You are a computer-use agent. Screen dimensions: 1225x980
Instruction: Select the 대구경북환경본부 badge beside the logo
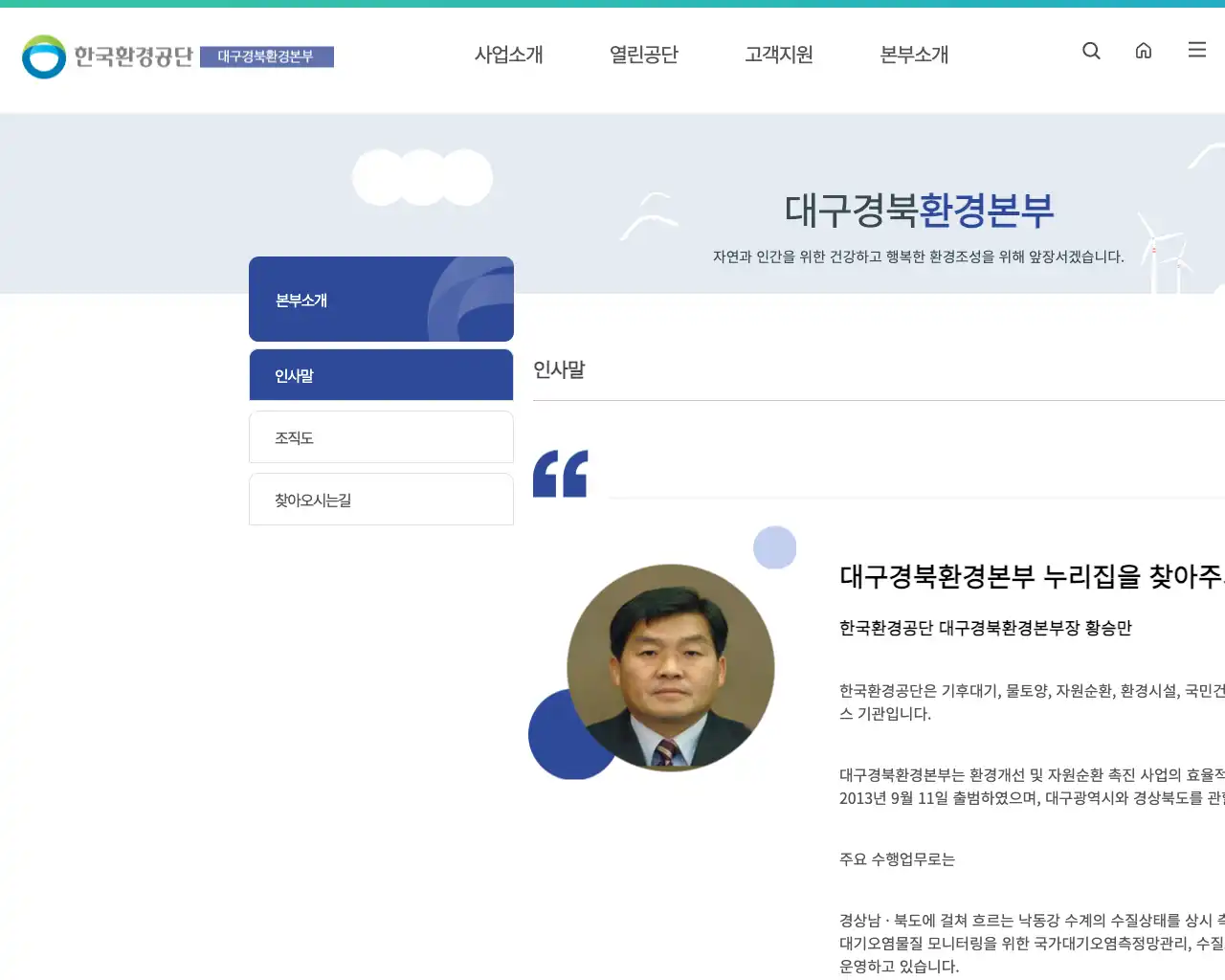(267, 57)
